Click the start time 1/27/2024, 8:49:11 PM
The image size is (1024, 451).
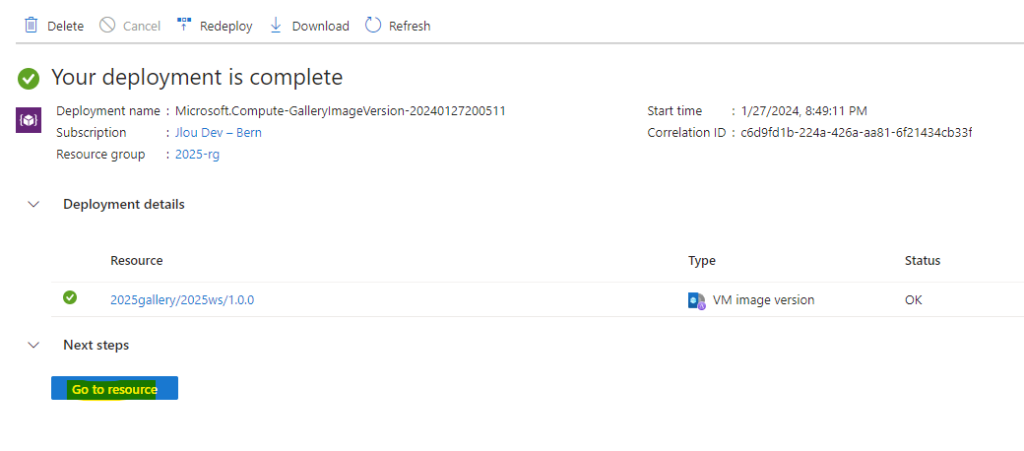coord(804,111)
